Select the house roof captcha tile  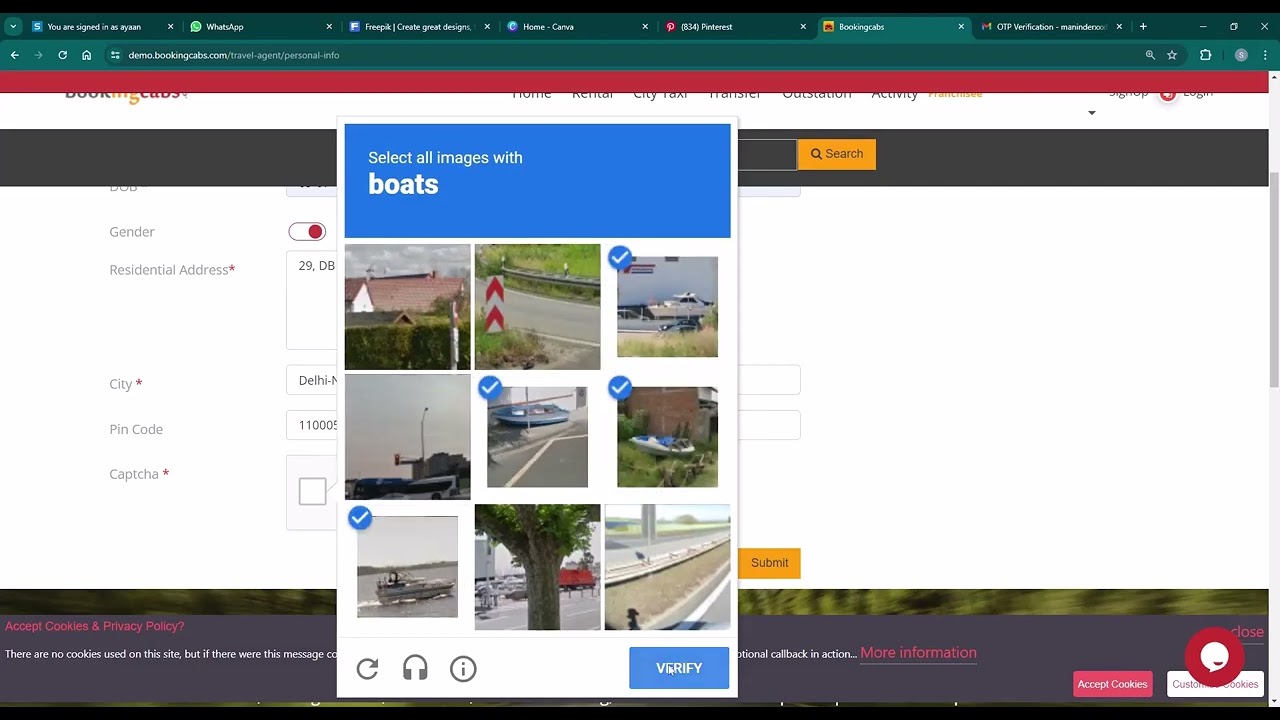click(x=407, y=307)
